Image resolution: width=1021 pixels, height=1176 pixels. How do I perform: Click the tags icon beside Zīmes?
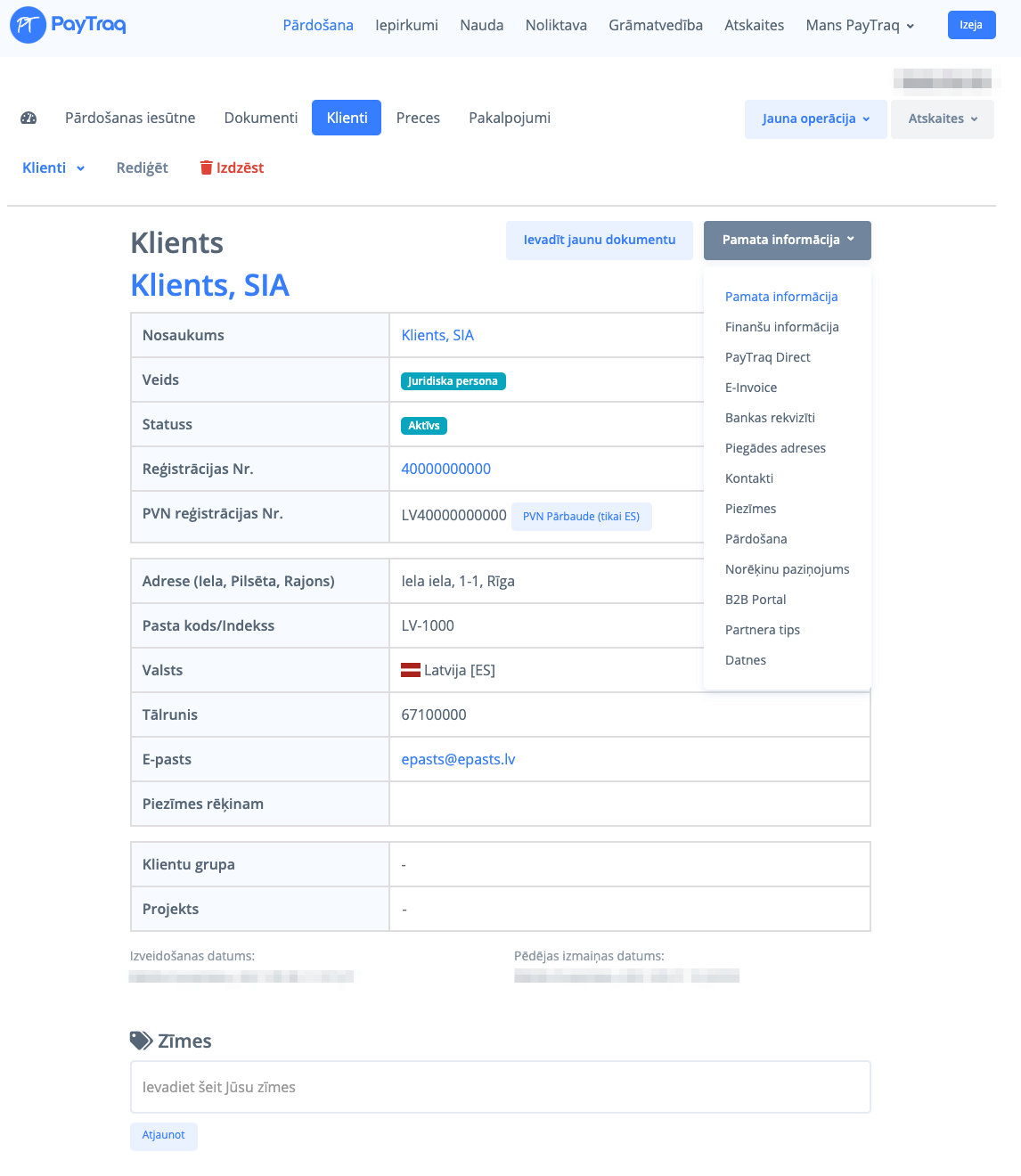(x=141, y=1041)
